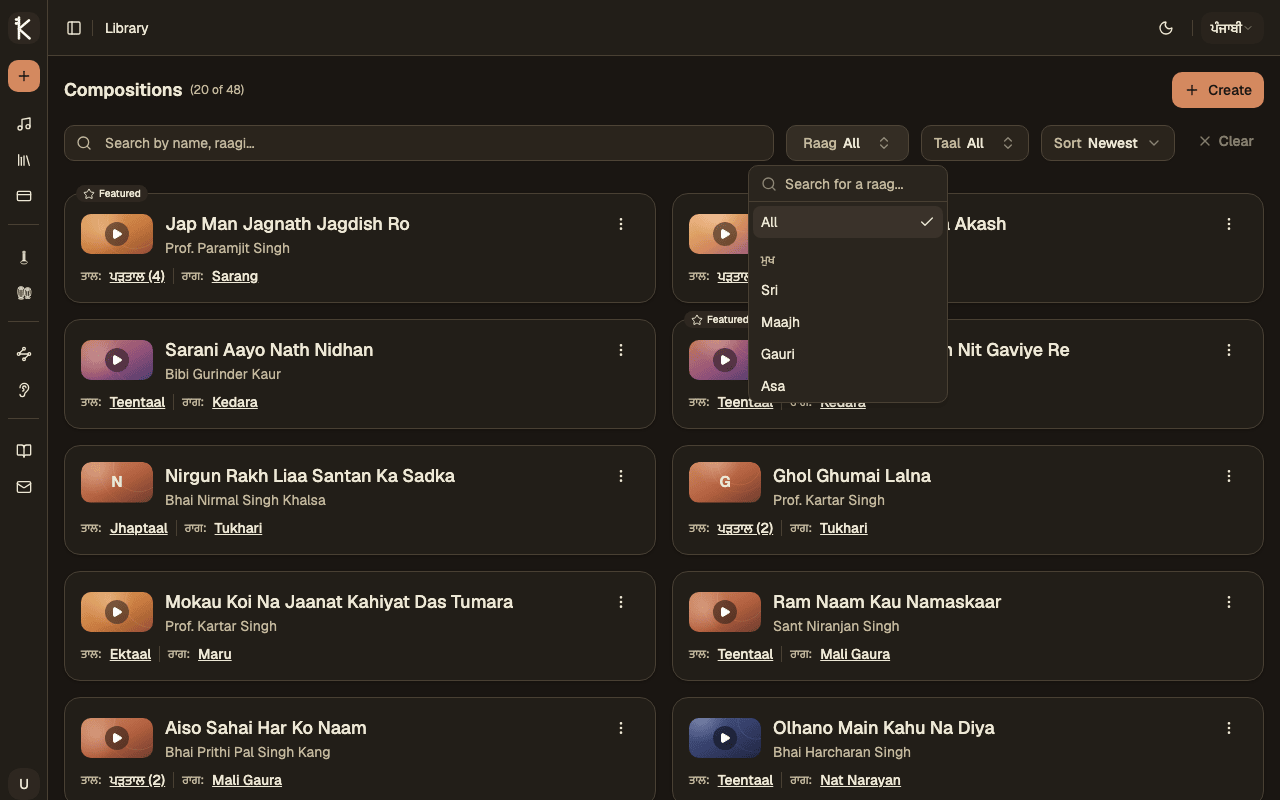Image resolution: width=1280 pixels, height=800 pixels.
Task: Open options menu for Olhano Main Kahu Na Diya
Action: (1229, 728)
